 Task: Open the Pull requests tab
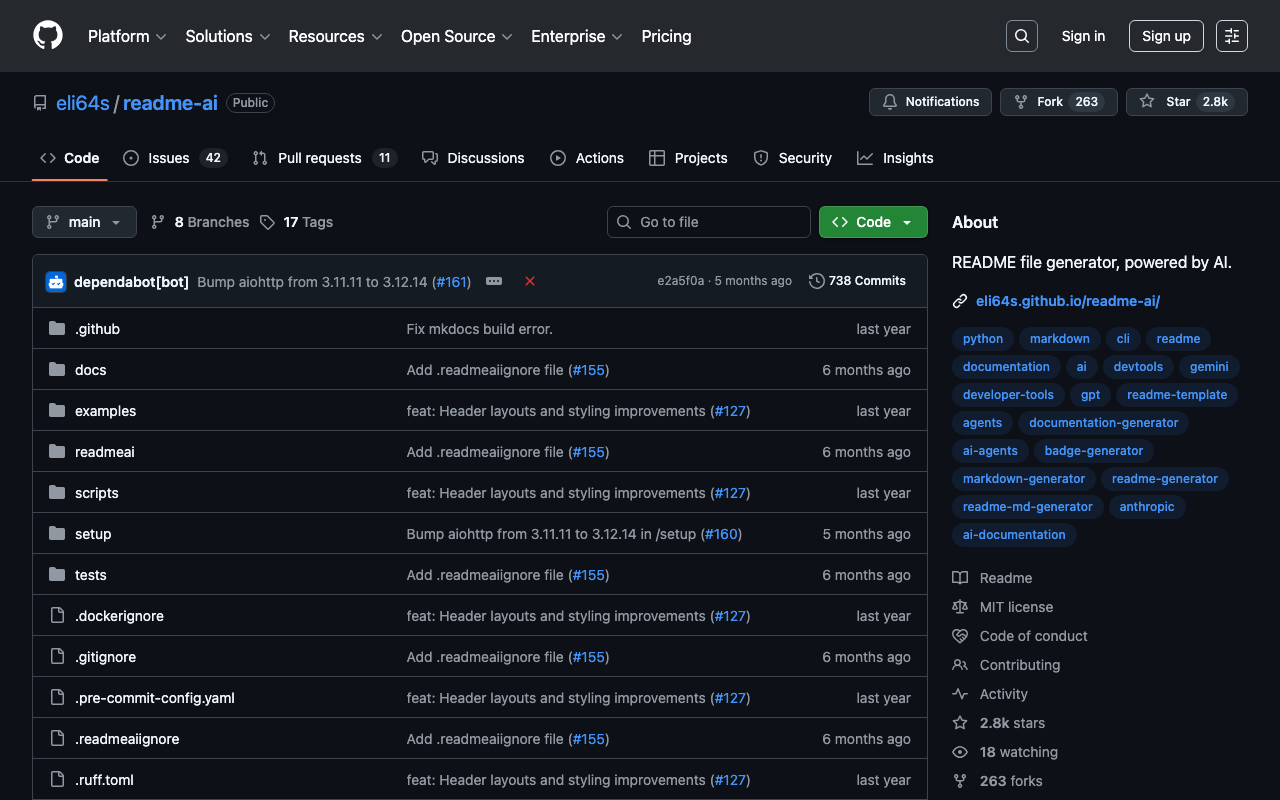tap(324, 158)
